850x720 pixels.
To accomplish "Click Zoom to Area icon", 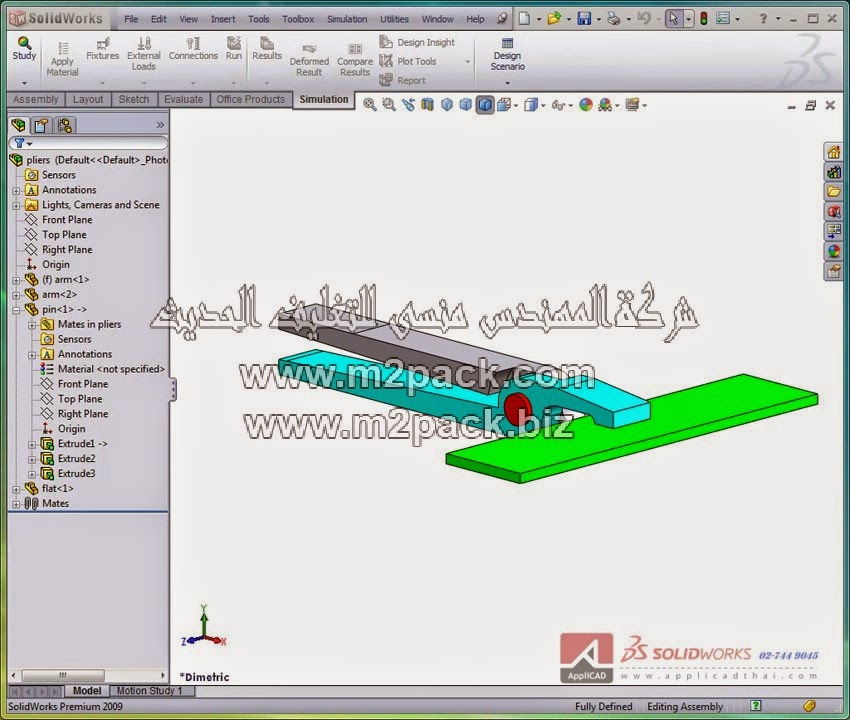I will [x=389, y=105].
